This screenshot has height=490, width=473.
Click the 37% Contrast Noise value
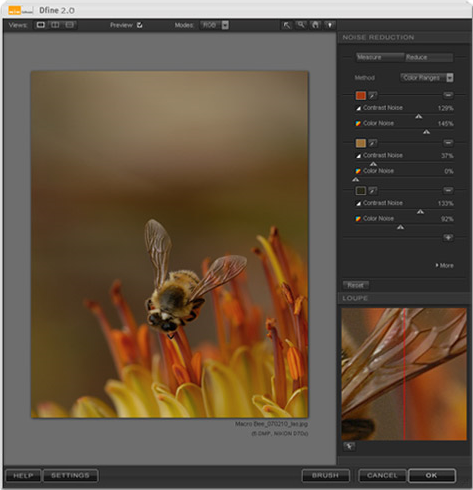pos(447,156)
